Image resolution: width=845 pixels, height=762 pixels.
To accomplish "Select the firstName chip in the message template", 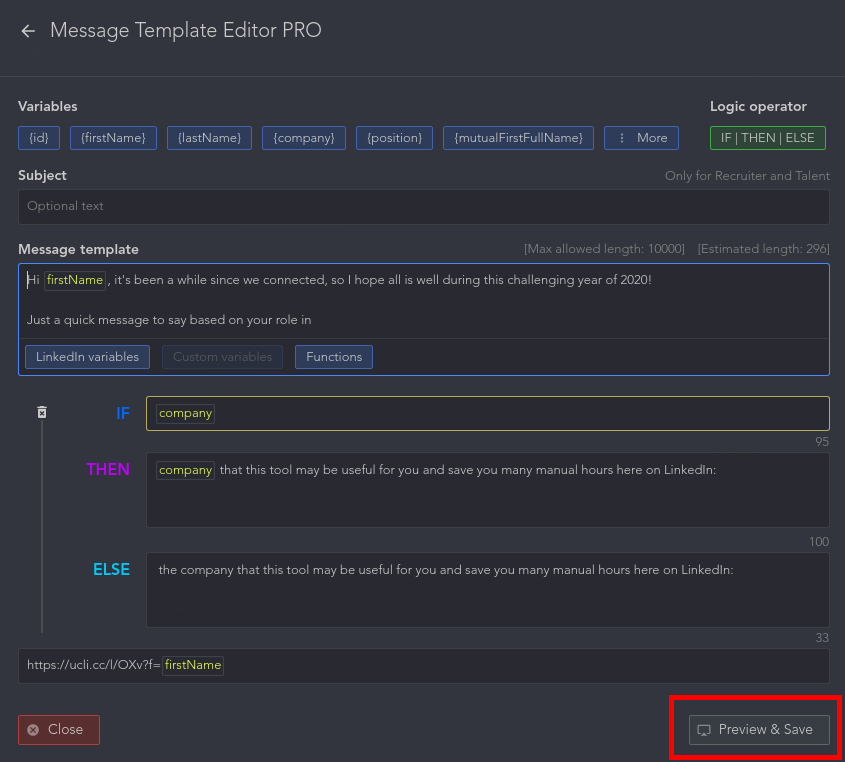I will [75, 280].
